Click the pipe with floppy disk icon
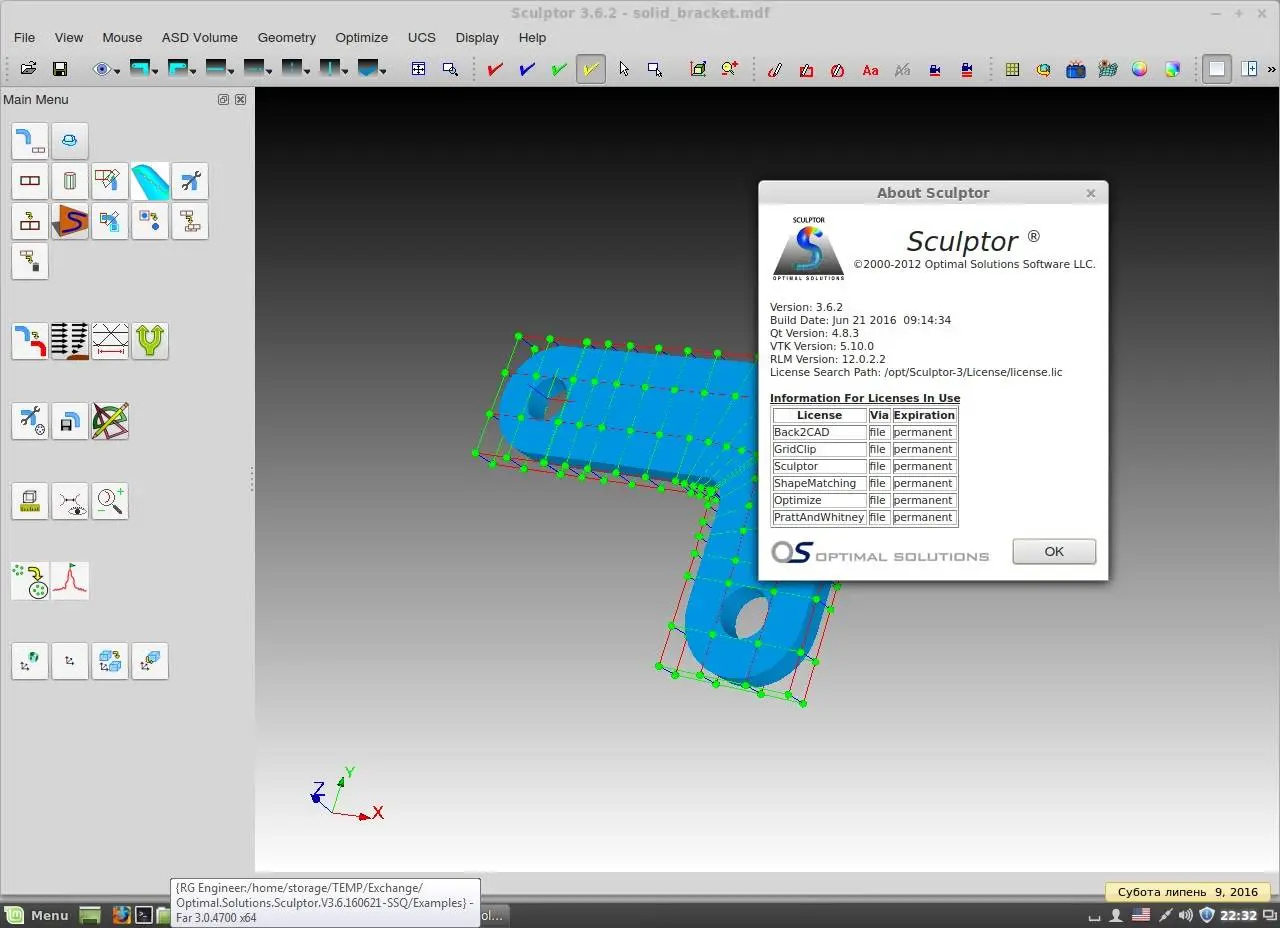 70,421
